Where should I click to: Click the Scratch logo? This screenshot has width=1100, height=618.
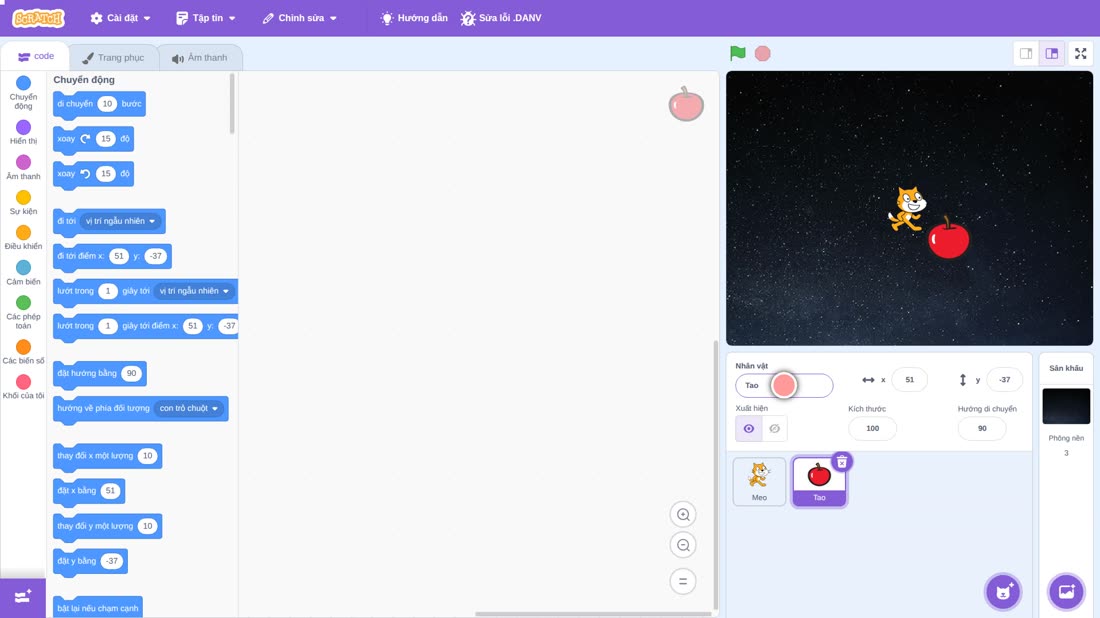(39, 18)
